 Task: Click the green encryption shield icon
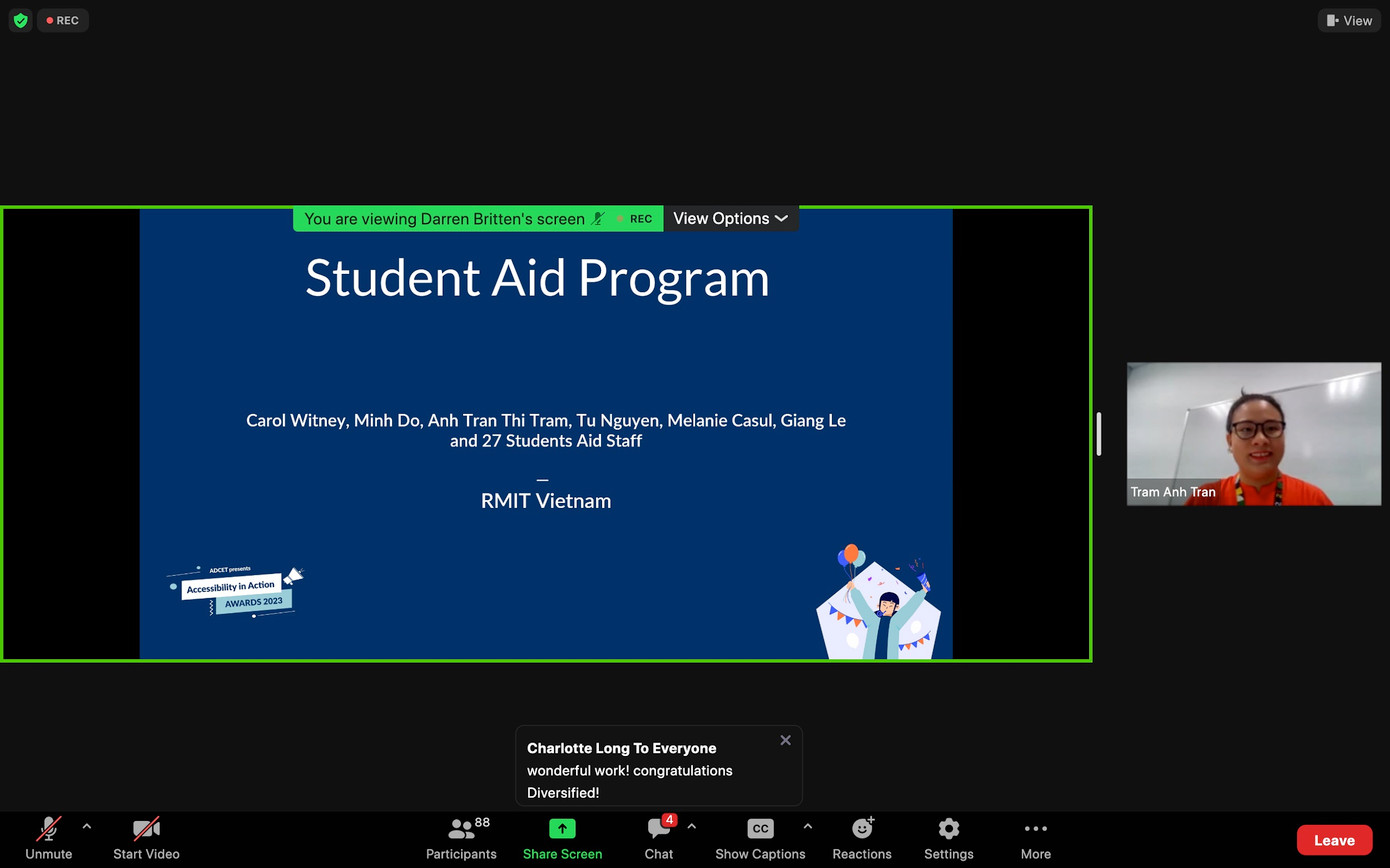point(20,20)
